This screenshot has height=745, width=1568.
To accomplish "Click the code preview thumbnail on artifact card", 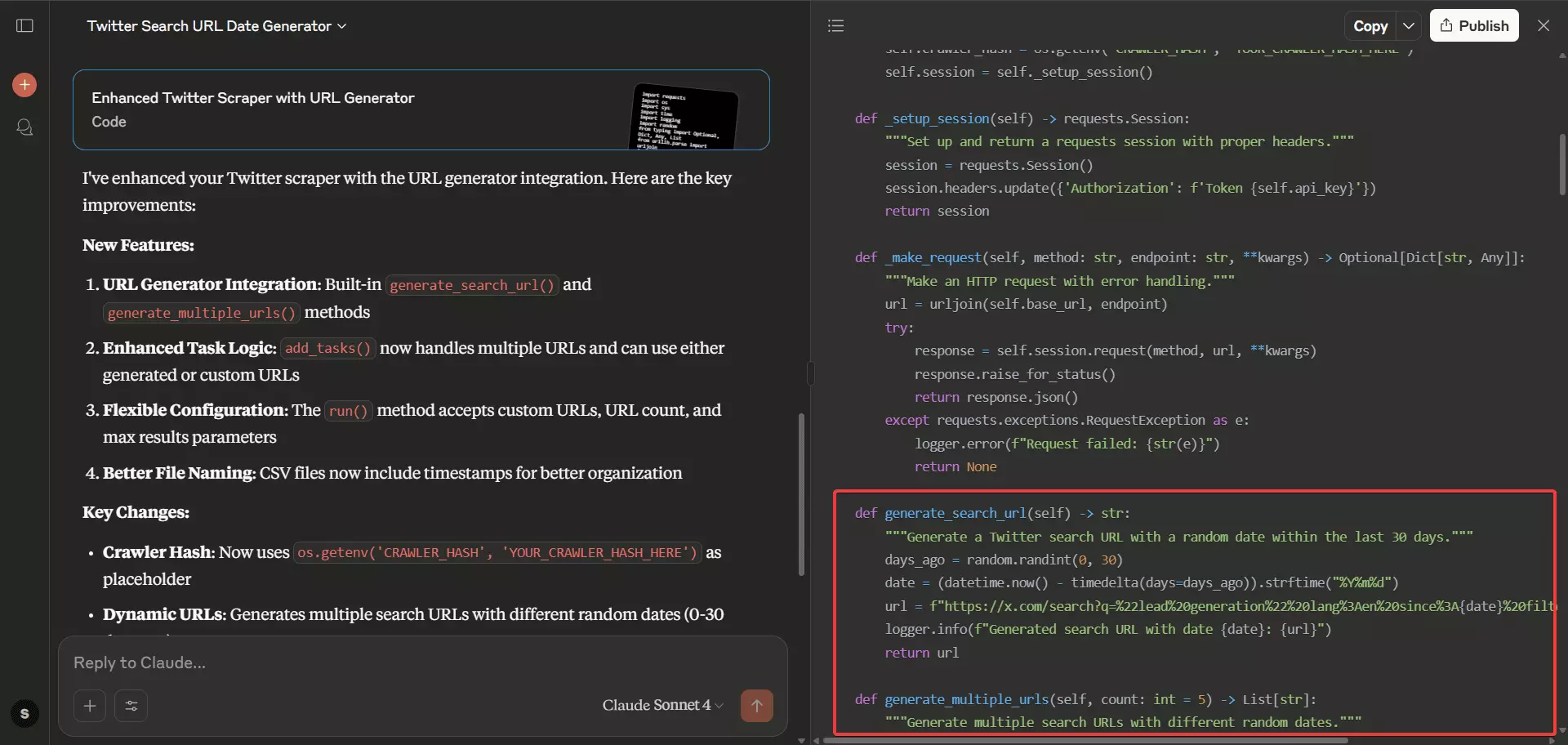I will 686,116.
